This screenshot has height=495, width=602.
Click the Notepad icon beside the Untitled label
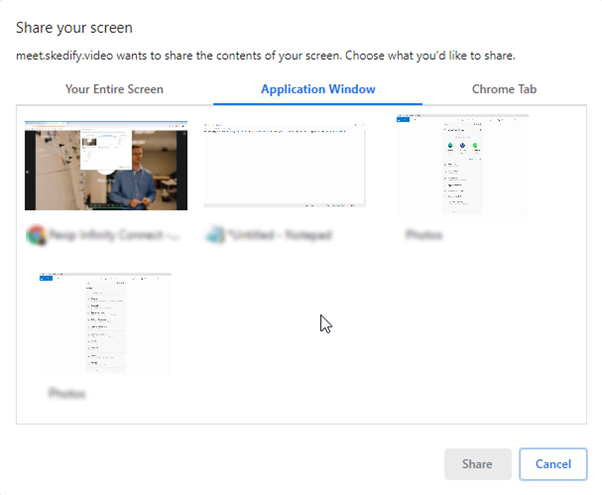215,235
